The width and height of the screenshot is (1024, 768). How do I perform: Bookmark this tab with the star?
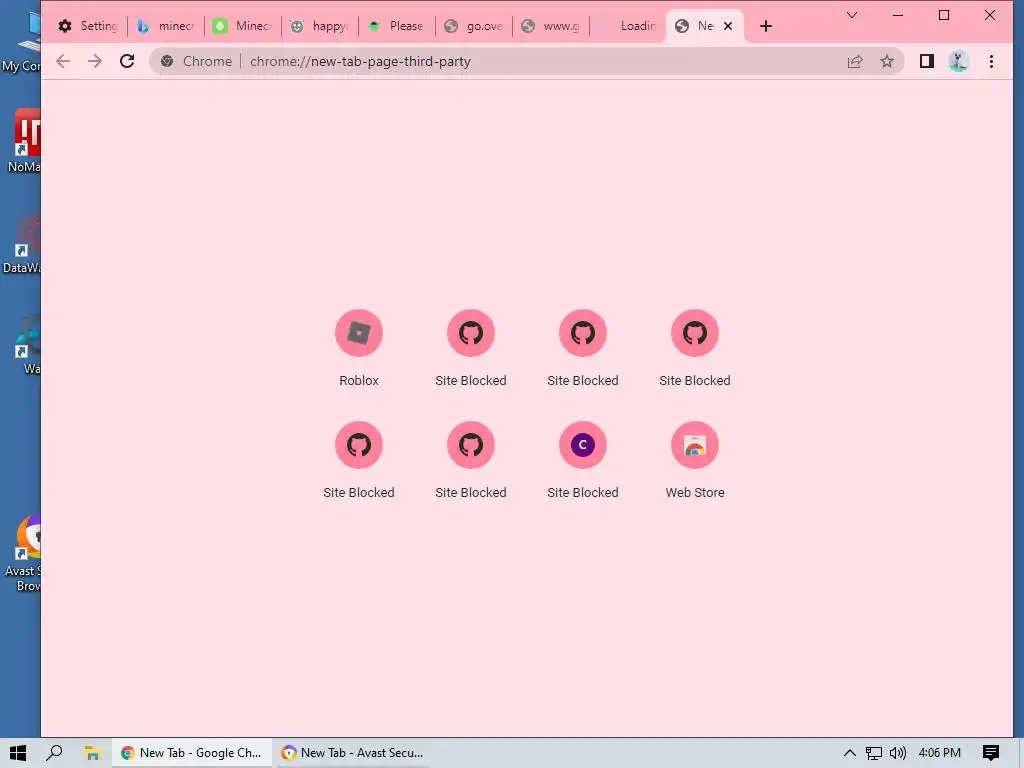pos(886,61)
